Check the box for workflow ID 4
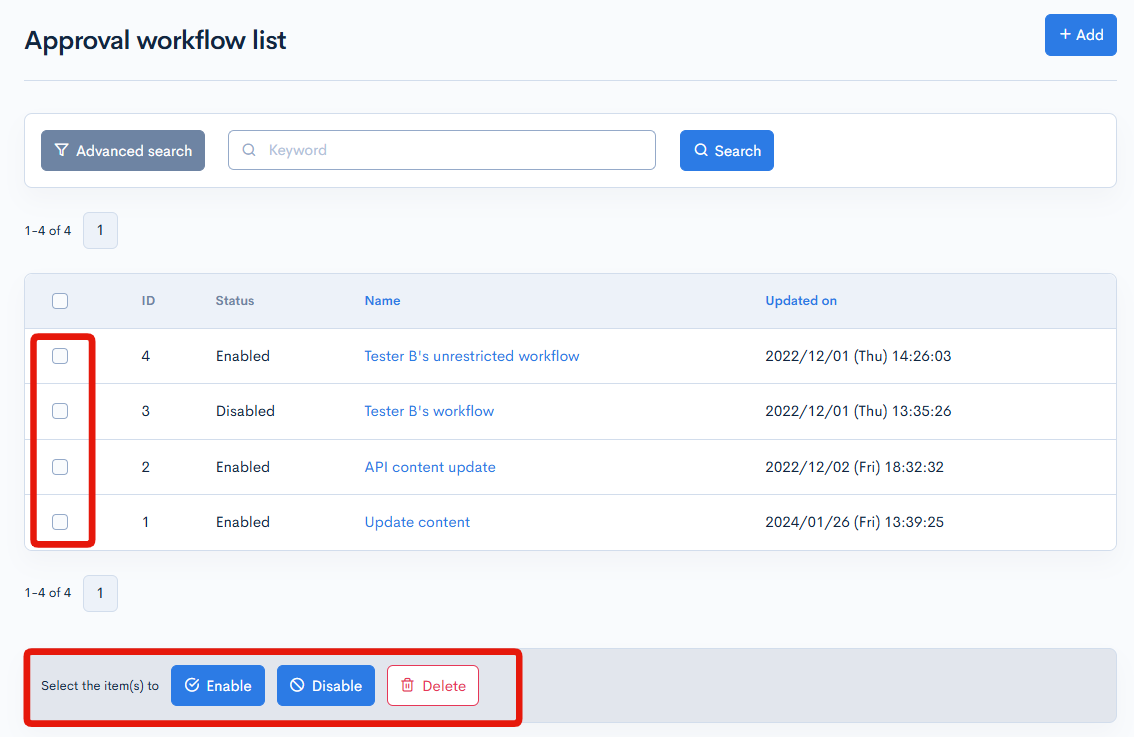Image resolution: width=1134 pixels, height=737 pixels. (60, 356)
